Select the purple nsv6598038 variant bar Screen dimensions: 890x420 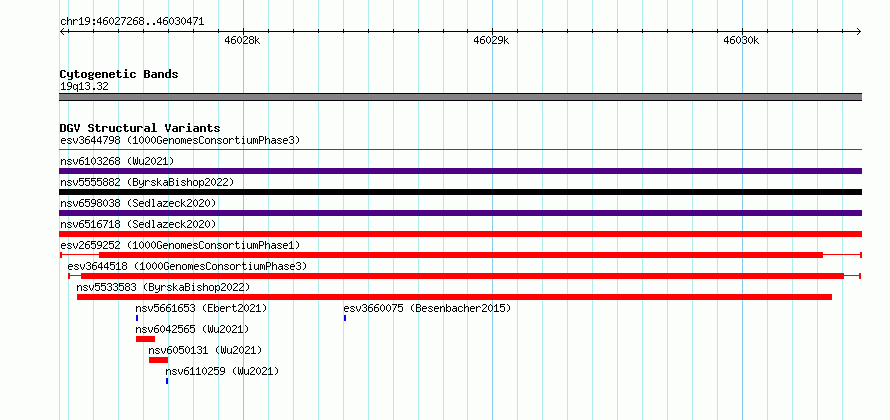point(460,213)
